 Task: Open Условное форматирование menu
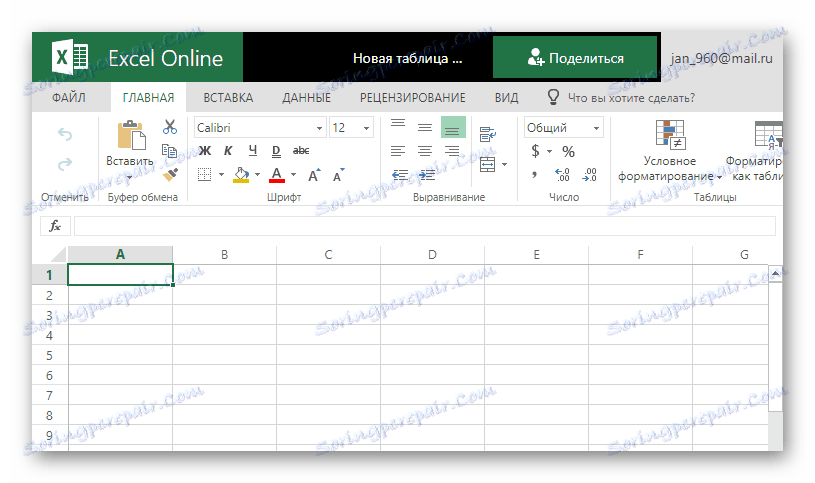tap(670, 151)
